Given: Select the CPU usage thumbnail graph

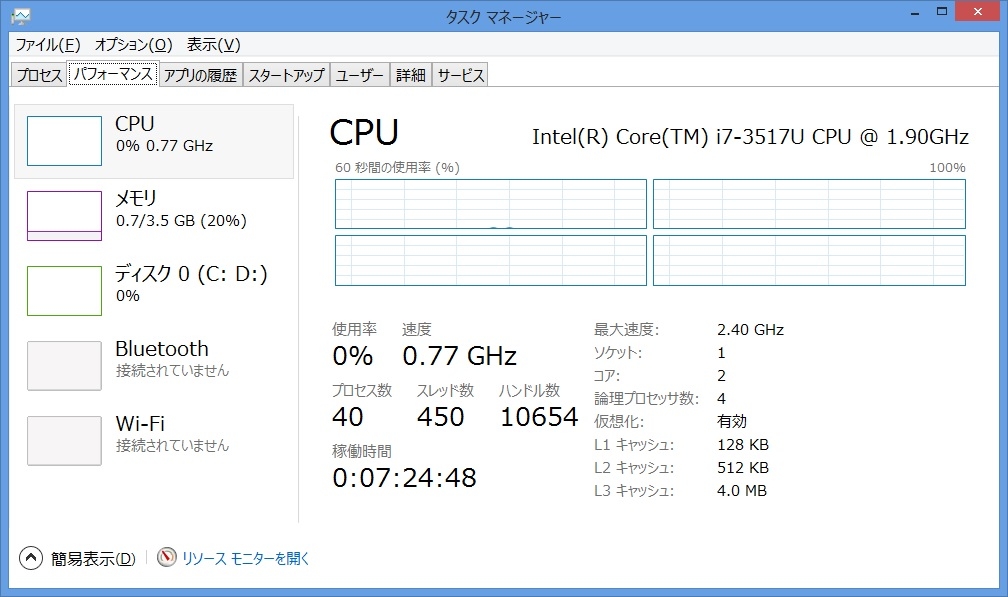Looking at the screenshot, I should (x=64, y=141).
